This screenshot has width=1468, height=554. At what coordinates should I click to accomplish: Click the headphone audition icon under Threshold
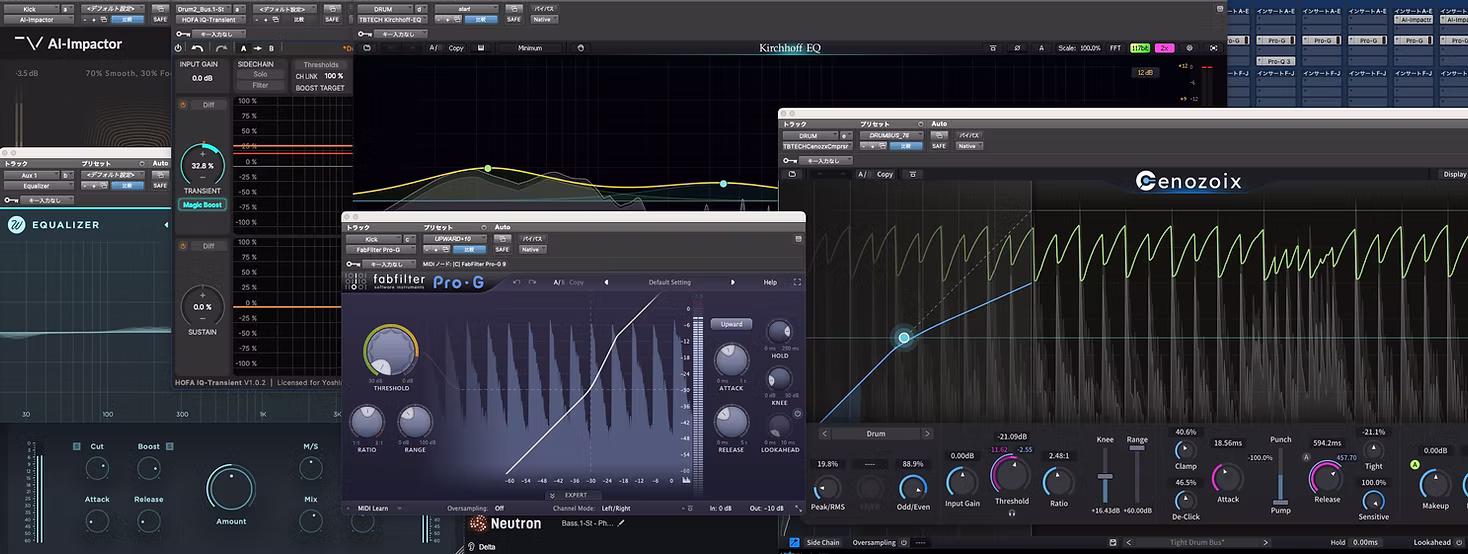coord(1012,513)
